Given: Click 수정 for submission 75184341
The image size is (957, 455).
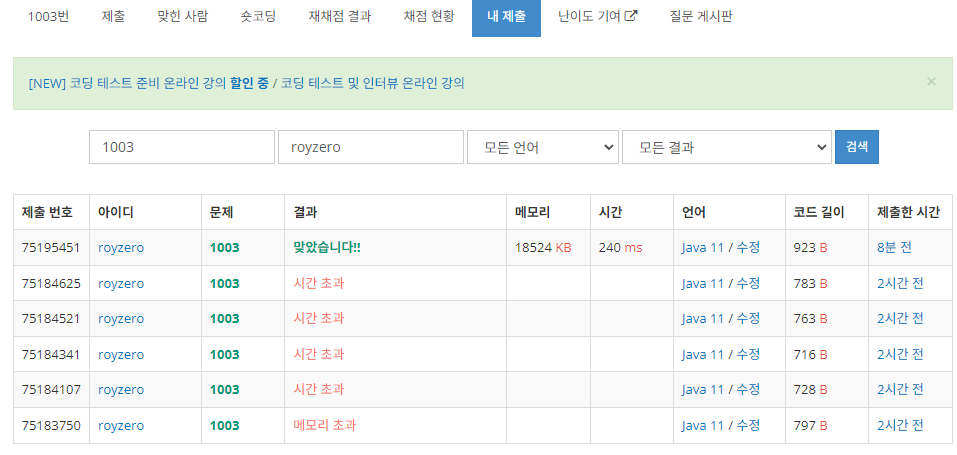Looking at the screenshot, I should tap(748, 354).
